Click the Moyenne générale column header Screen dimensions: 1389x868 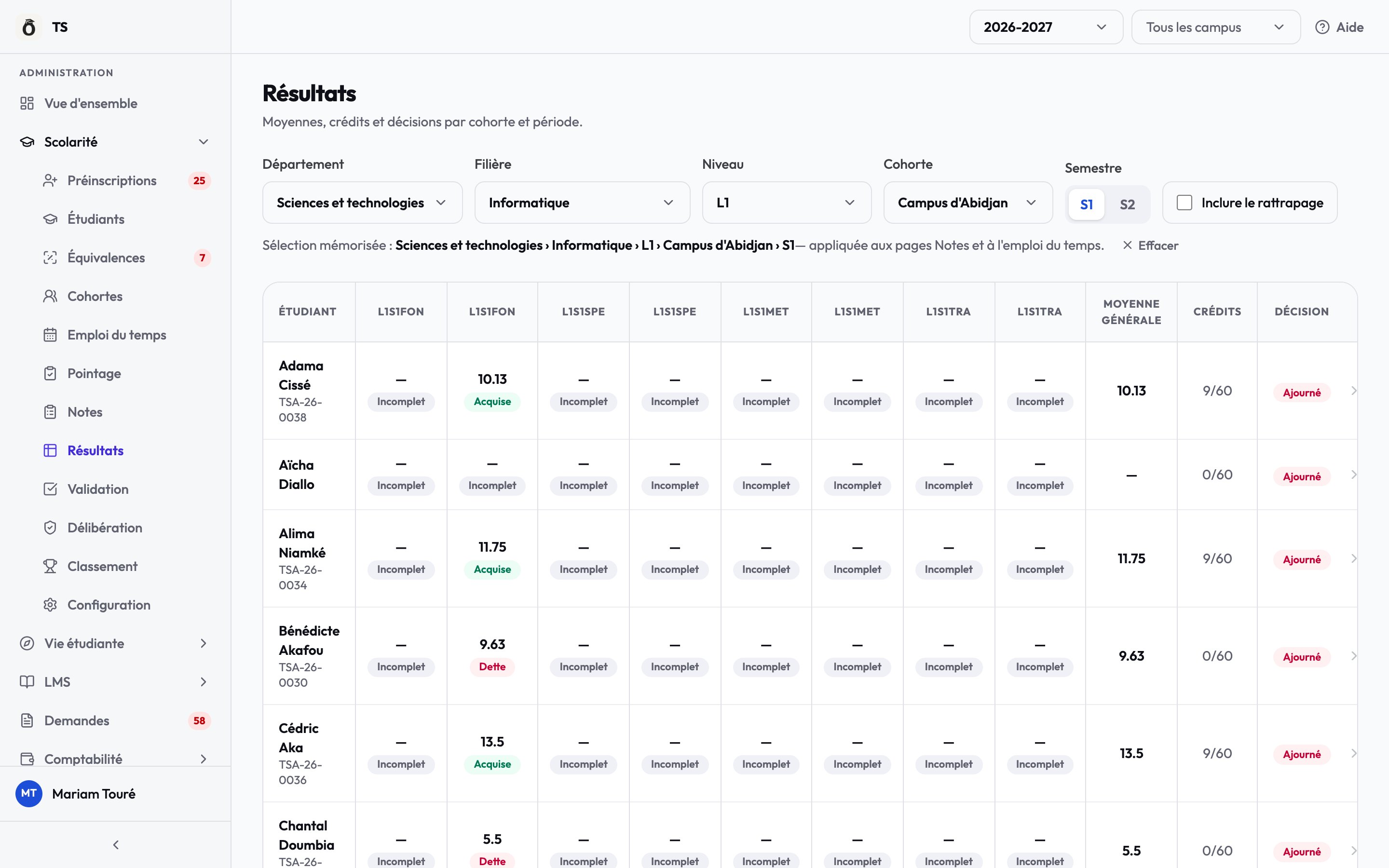[1130, 312]
